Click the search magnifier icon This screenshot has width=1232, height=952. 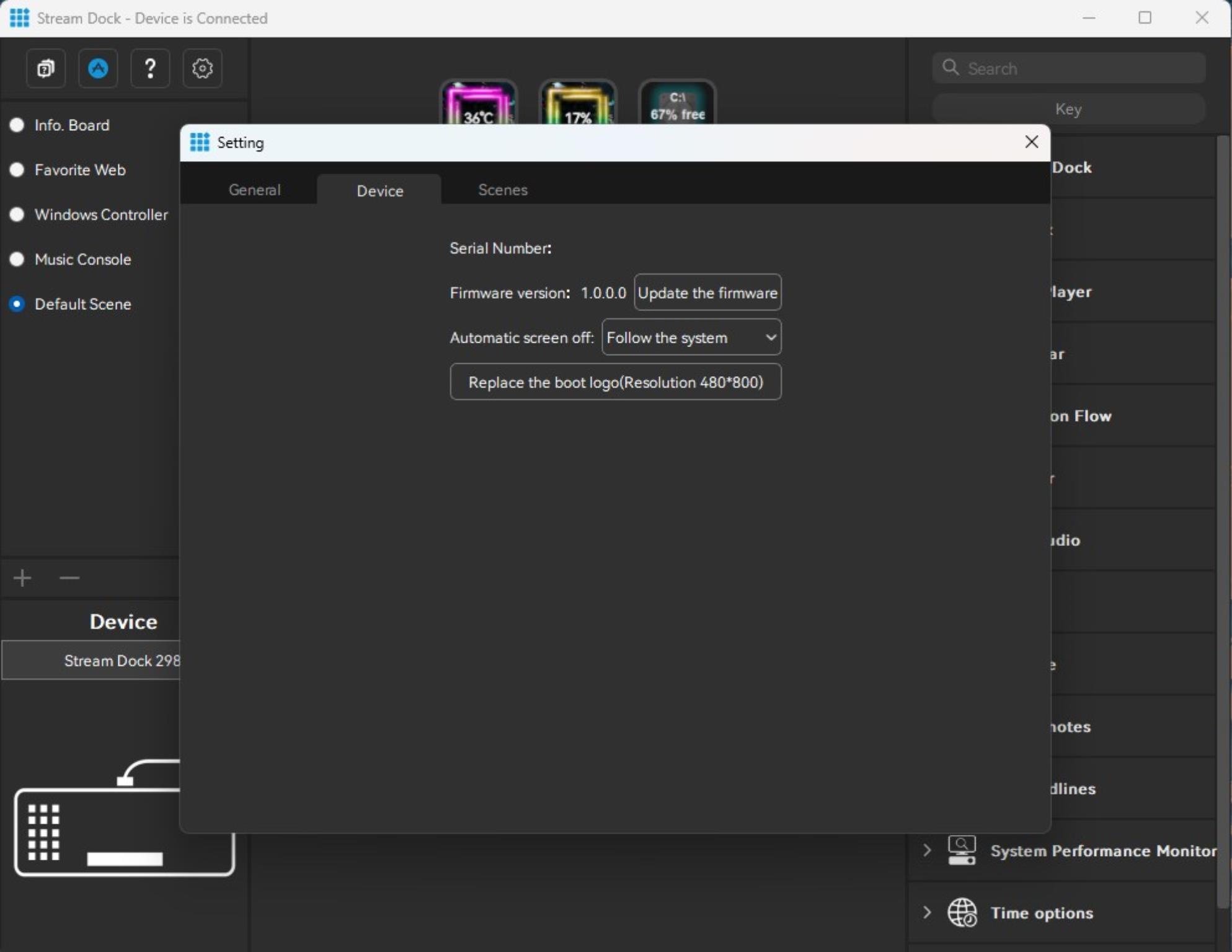point(951,68)
